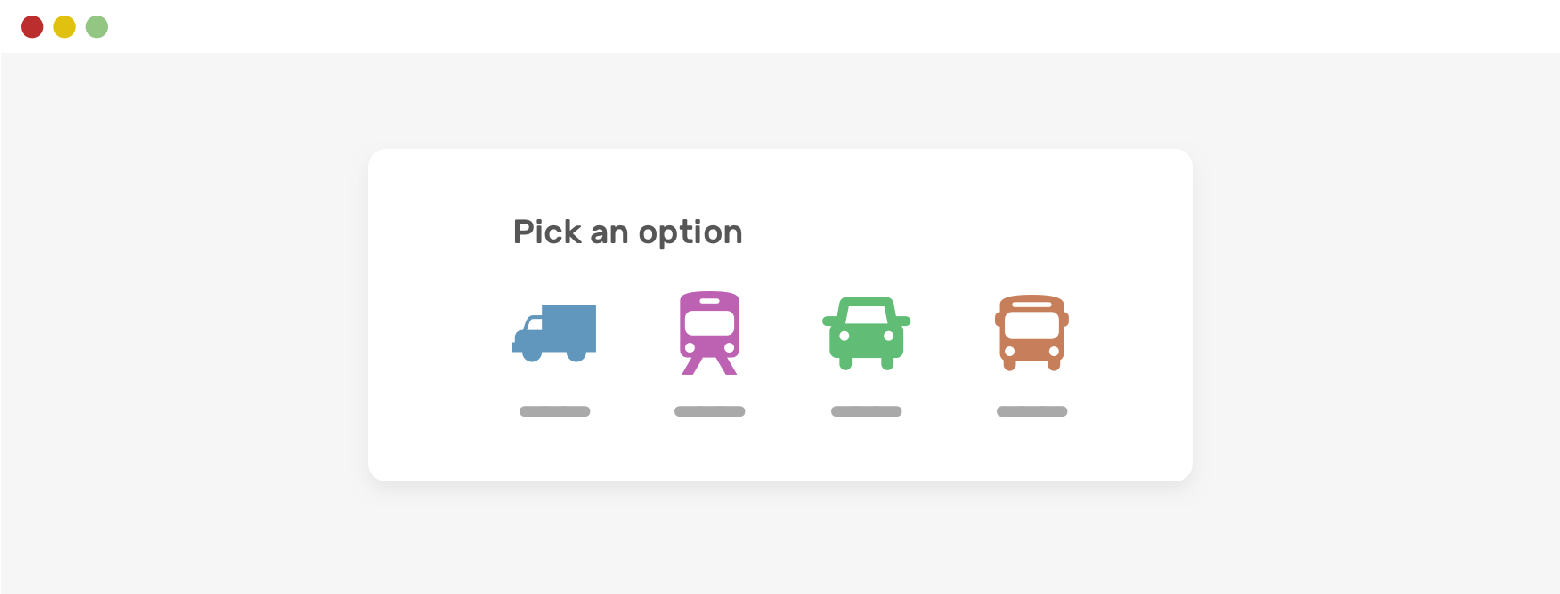Click the front windshield of the train
The image size is (1560, 594).
709,322
